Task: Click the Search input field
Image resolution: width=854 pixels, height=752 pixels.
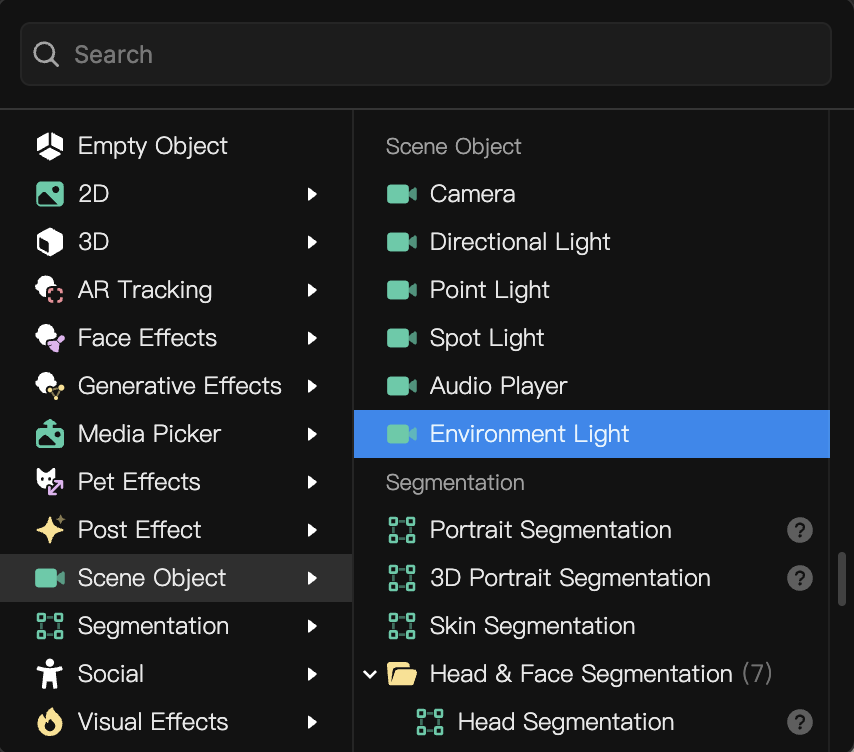Action: (426, 54)
